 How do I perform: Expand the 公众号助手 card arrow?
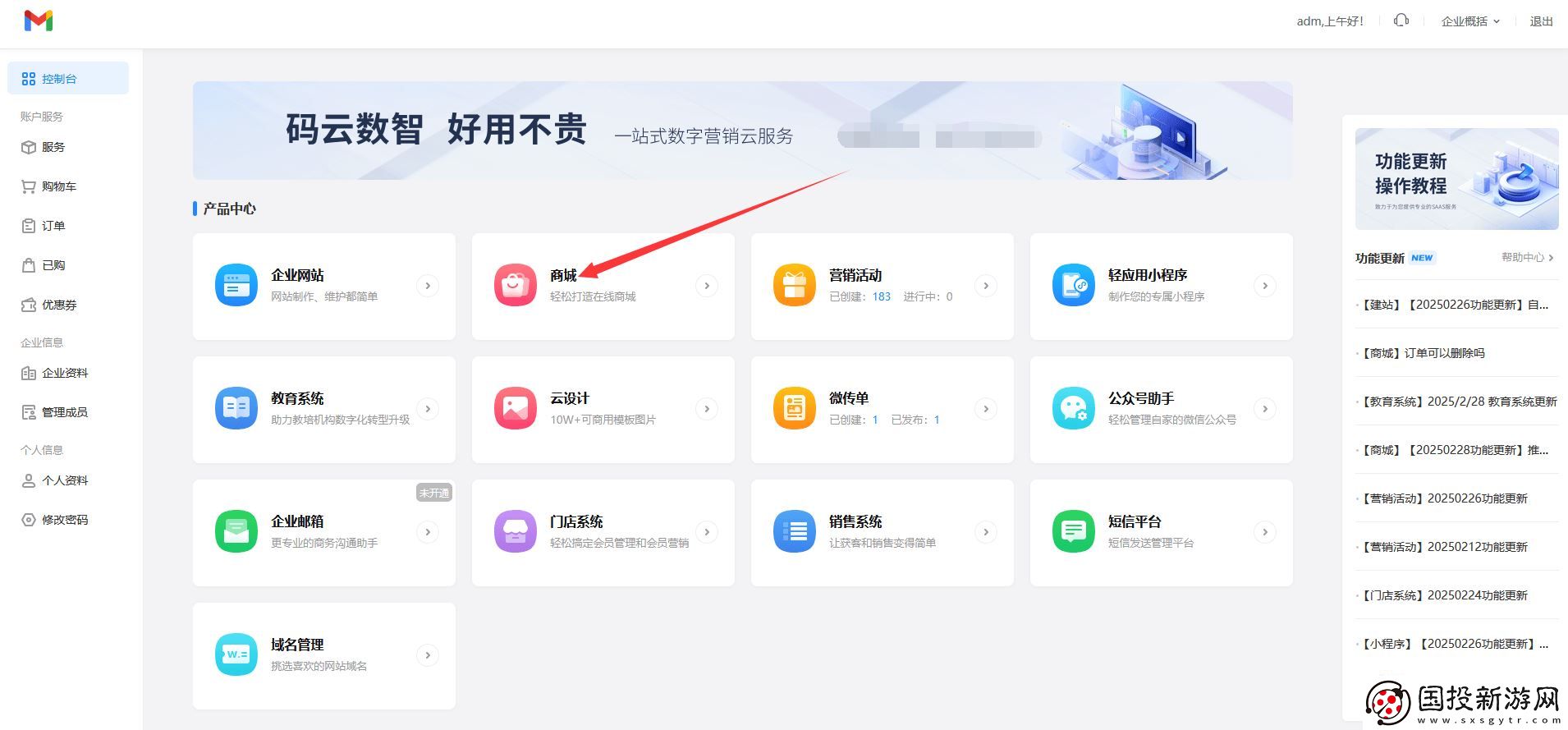click(1264, 409)
